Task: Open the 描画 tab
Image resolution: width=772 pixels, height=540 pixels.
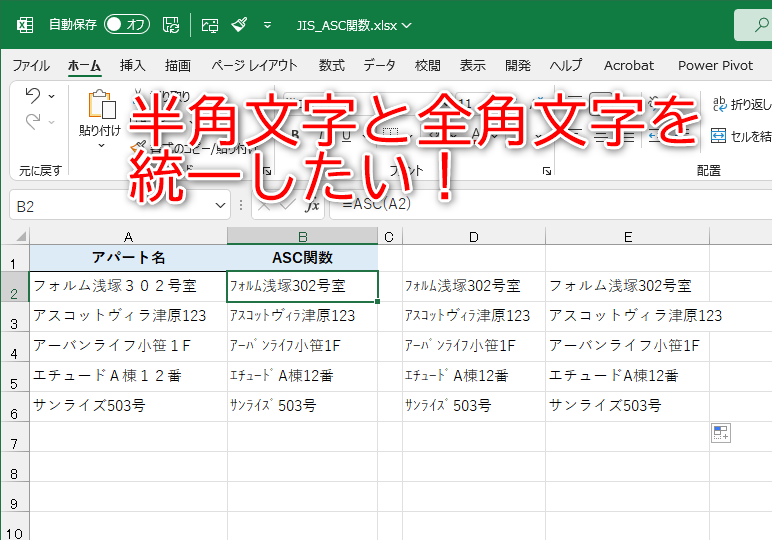Action: (x=178, y=65)
